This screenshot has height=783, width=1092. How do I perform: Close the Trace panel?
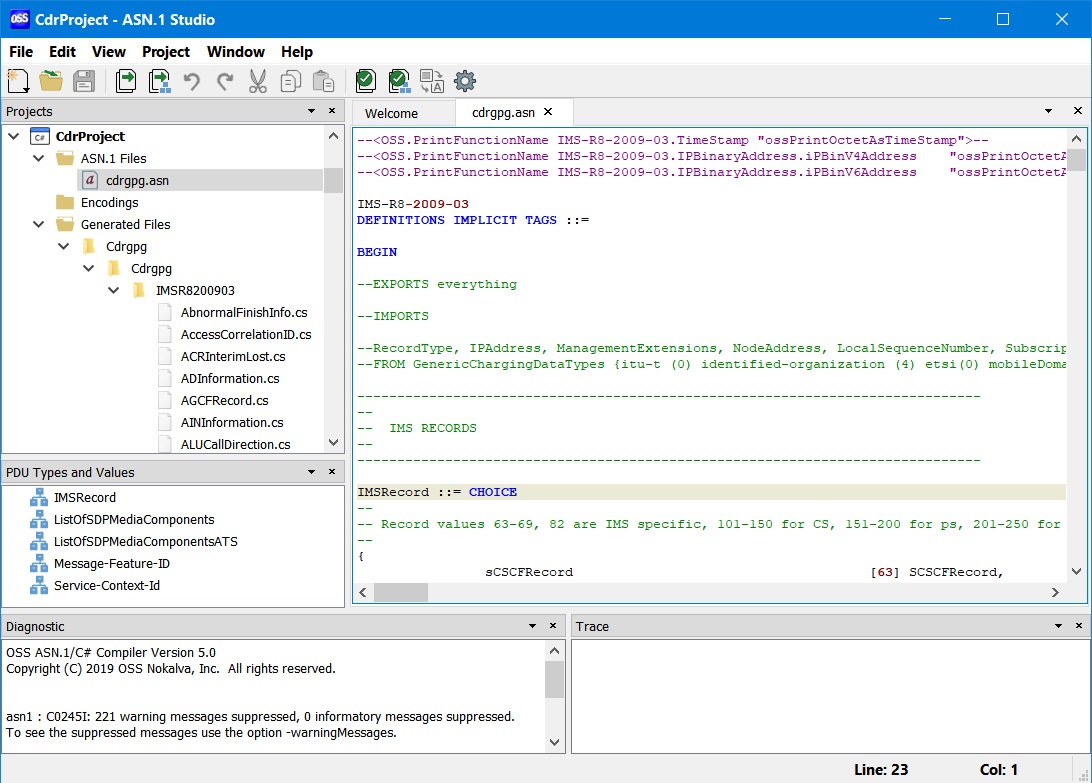[x=1079, y=626]
